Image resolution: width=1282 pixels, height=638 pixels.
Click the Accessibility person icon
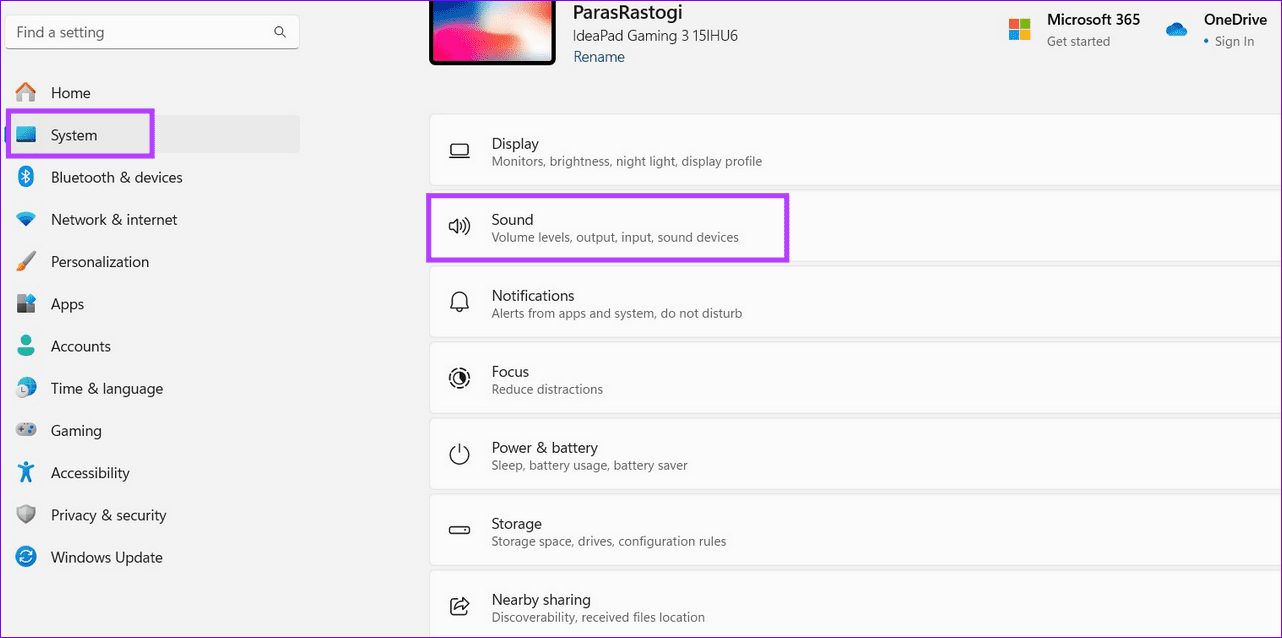click(25, 472)
